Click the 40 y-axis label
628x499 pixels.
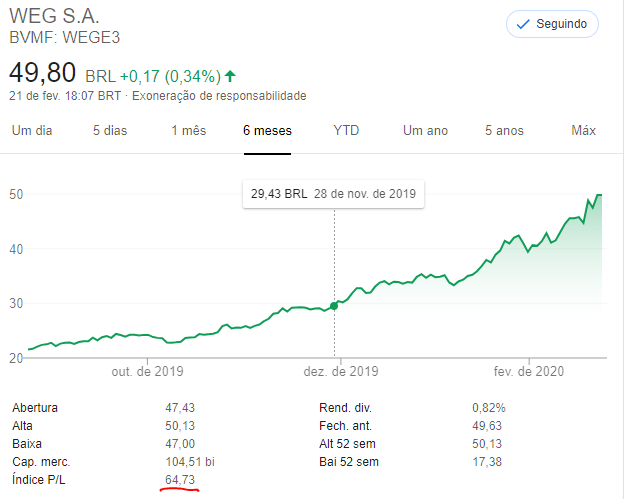(x=16, y=250)
